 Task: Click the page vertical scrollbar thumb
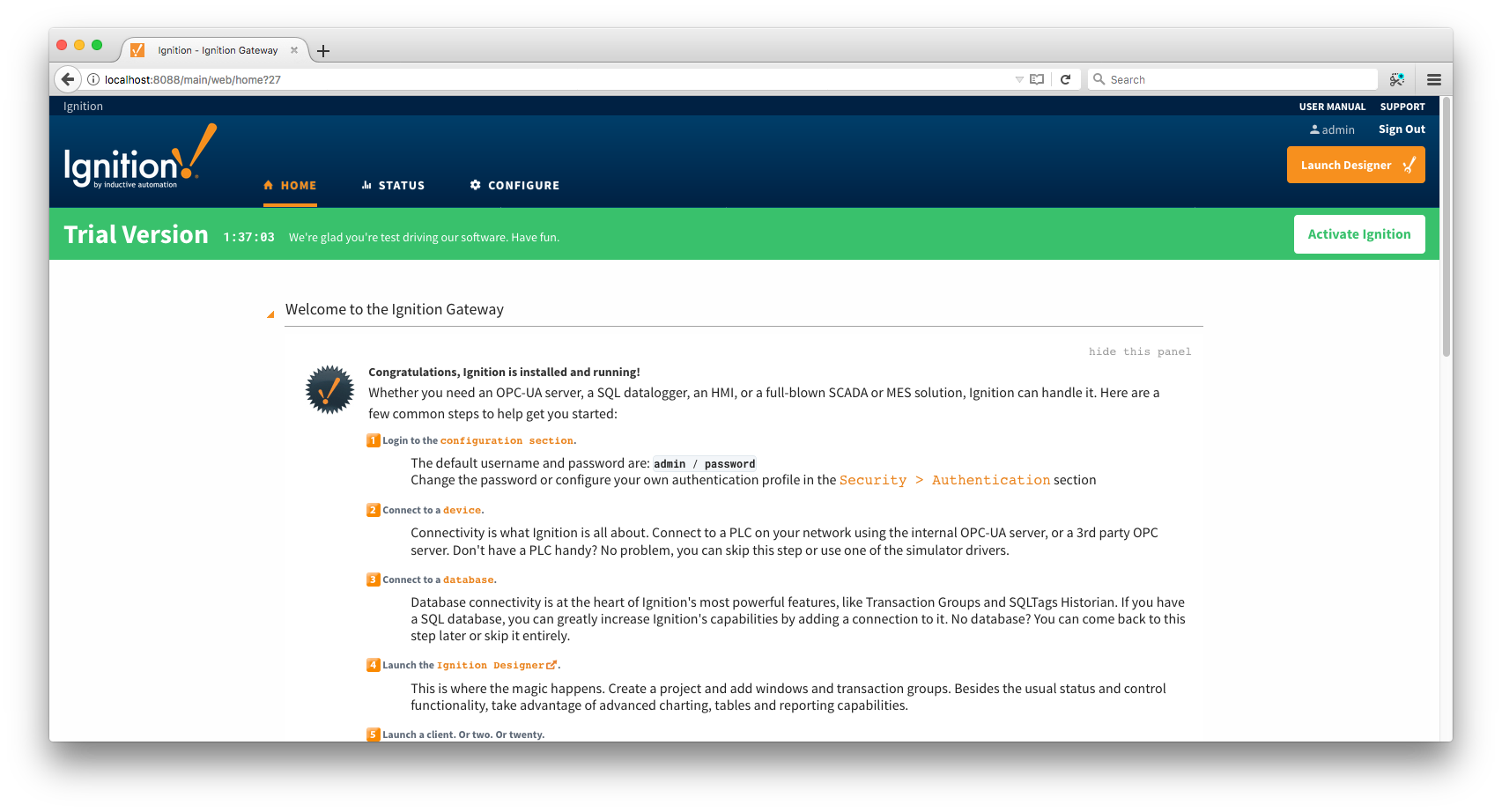tap(1447, 227)
